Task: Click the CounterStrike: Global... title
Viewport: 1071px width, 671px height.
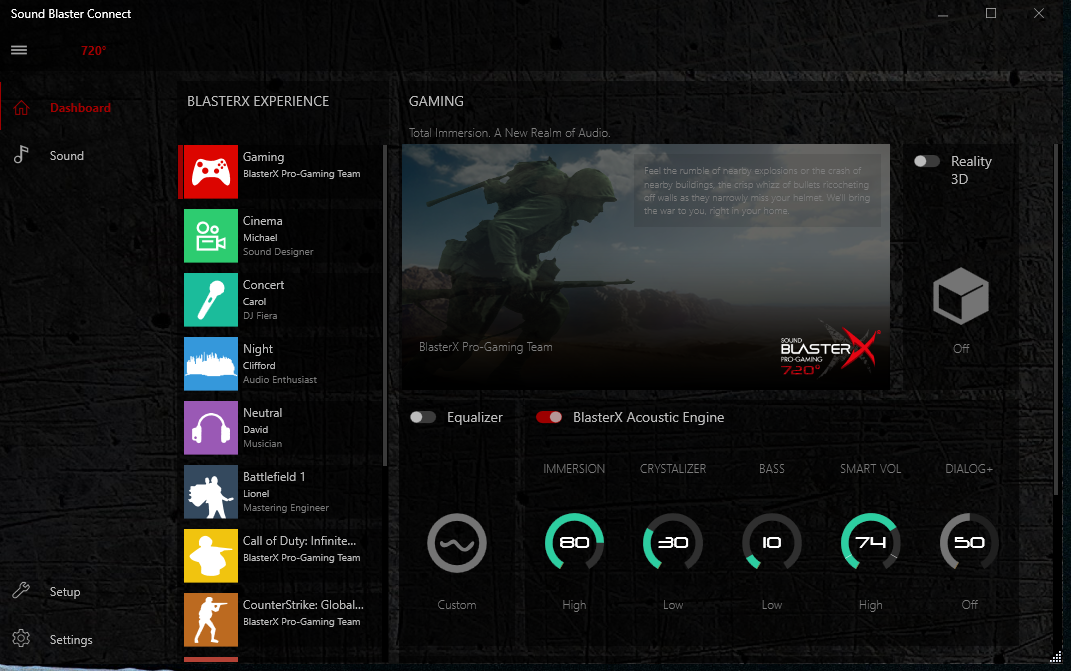Action: (303, 605)
